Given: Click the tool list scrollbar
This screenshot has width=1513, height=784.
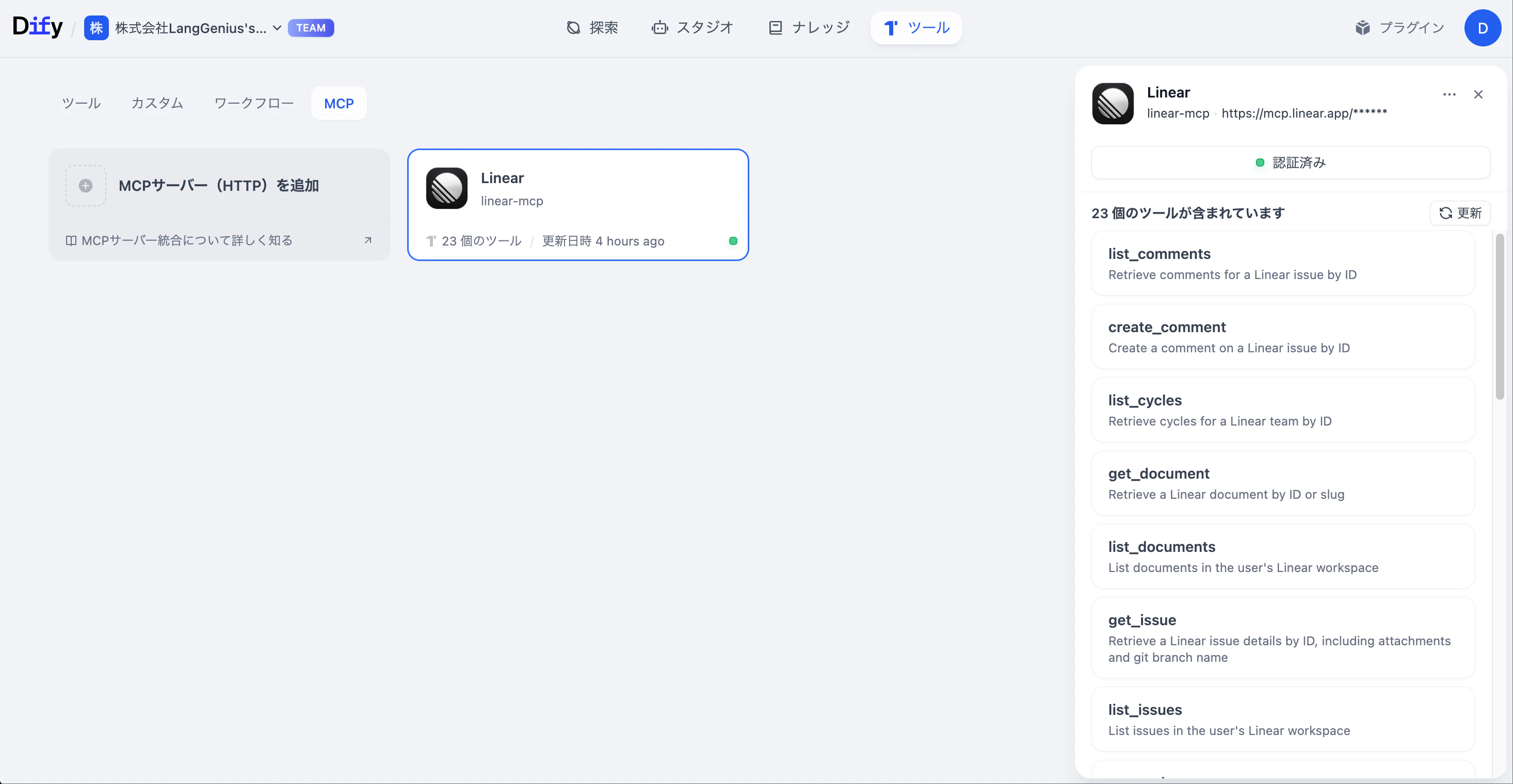Looking at the screenshot, I should click(x=1500, y=317).
